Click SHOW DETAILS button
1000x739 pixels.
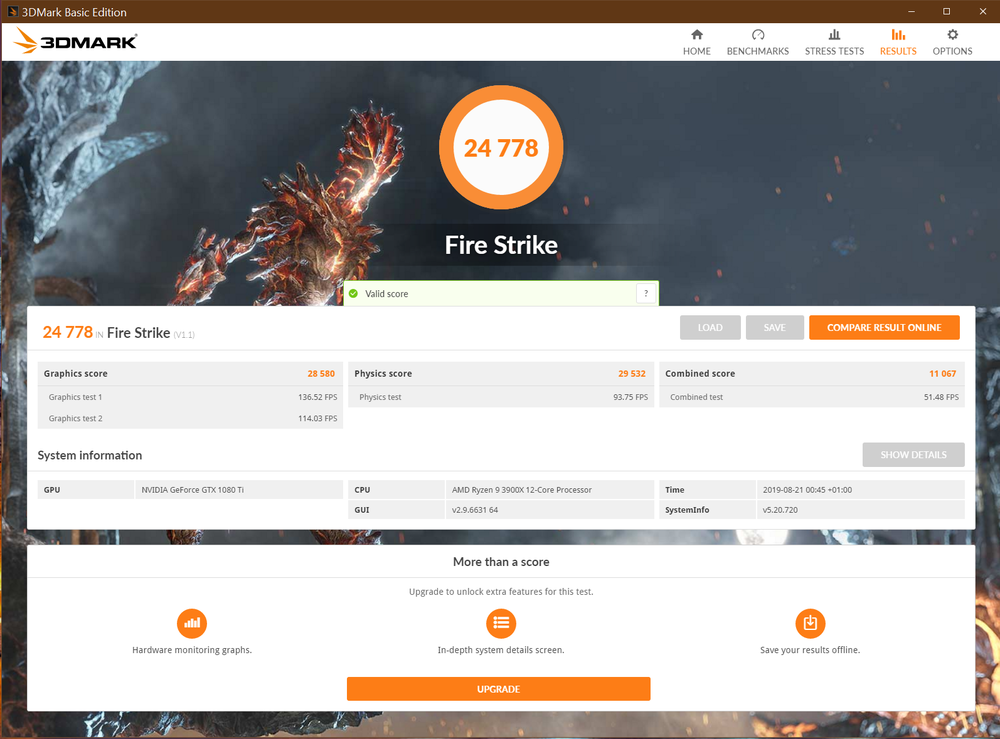(913, 455)
